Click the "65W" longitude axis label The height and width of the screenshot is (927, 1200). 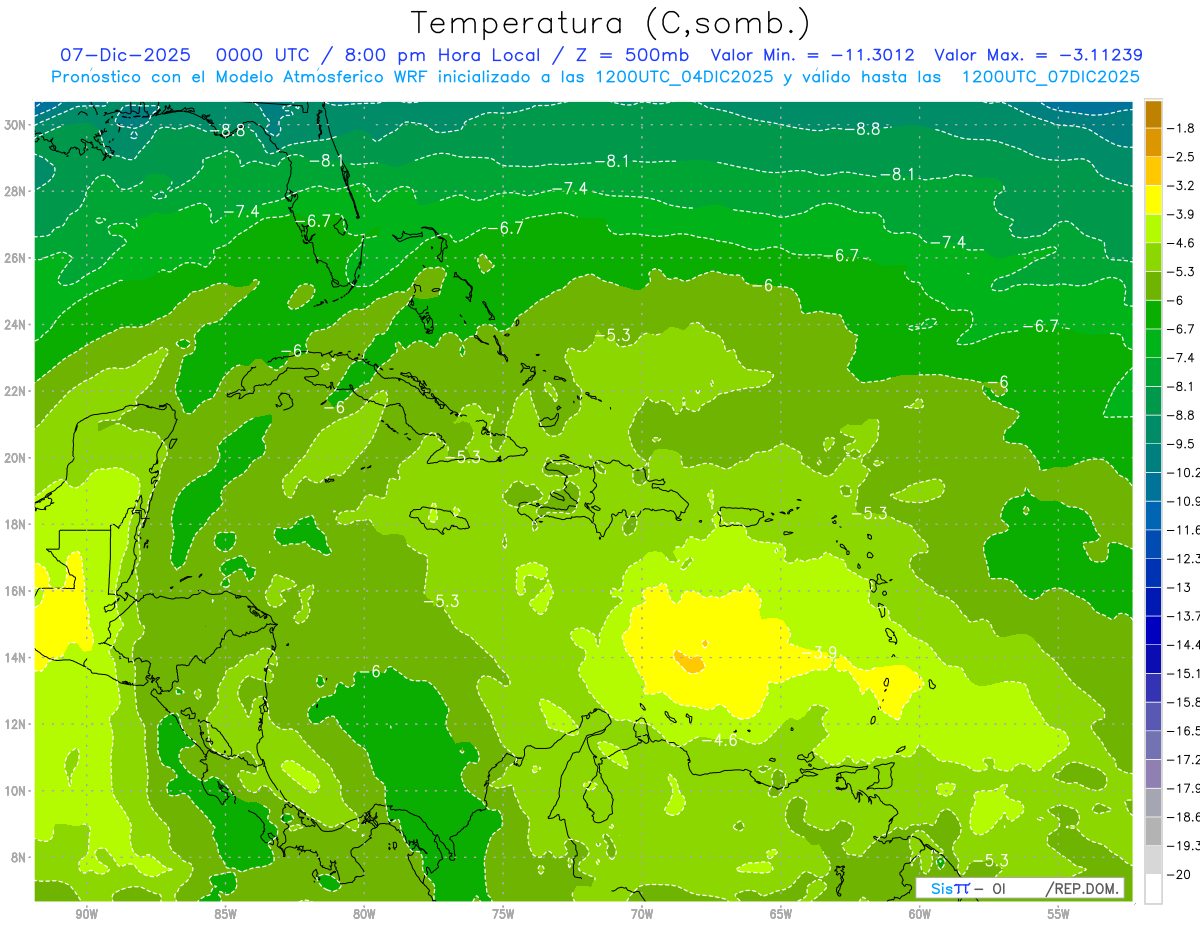pyautogui.click(x=781, y=914)
